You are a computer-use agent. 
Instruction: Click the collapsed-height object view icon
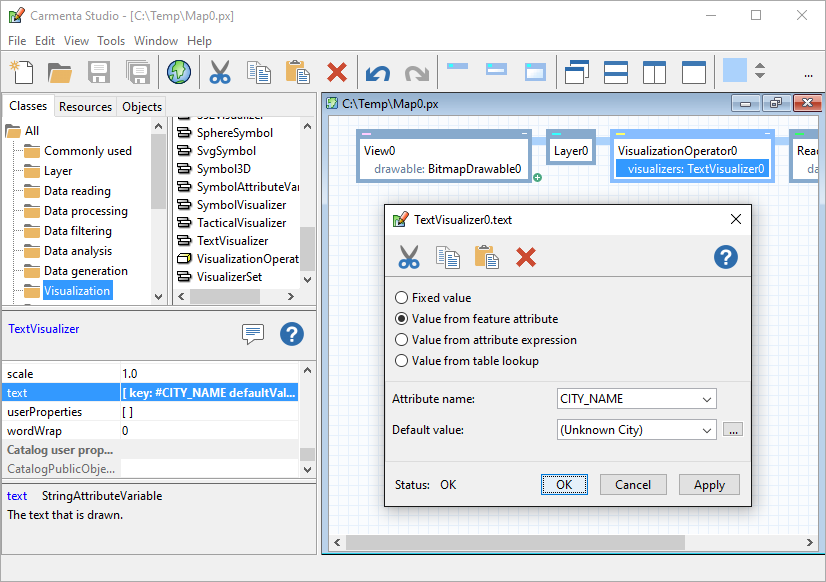(457, 66)
